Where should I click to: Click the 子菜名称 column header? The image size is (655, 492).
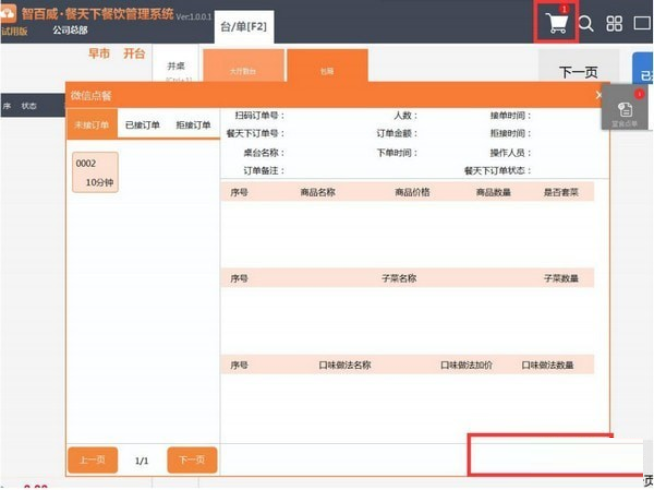(399, 278)
